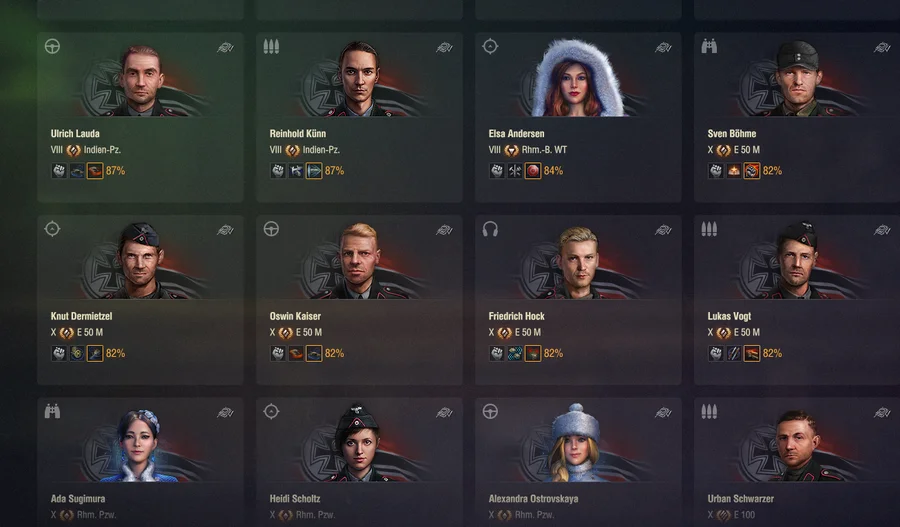Click the commander binoculars icon on Sven Böhme's card
Image resolution: width=900 pixels, height=527 pixels.
click(709, 46)
